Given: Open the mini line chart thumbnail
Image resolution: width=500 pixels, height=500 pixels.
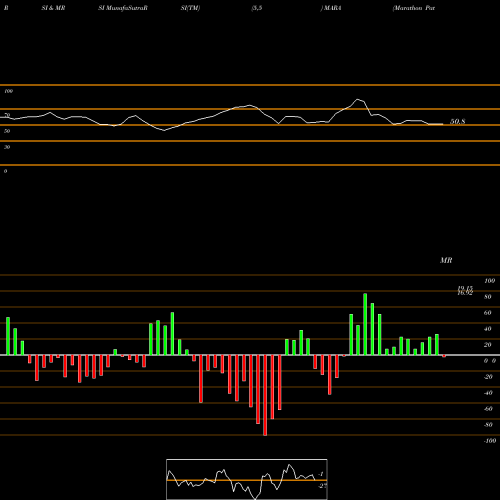Looking at the screenshot, I should point(247,479).
